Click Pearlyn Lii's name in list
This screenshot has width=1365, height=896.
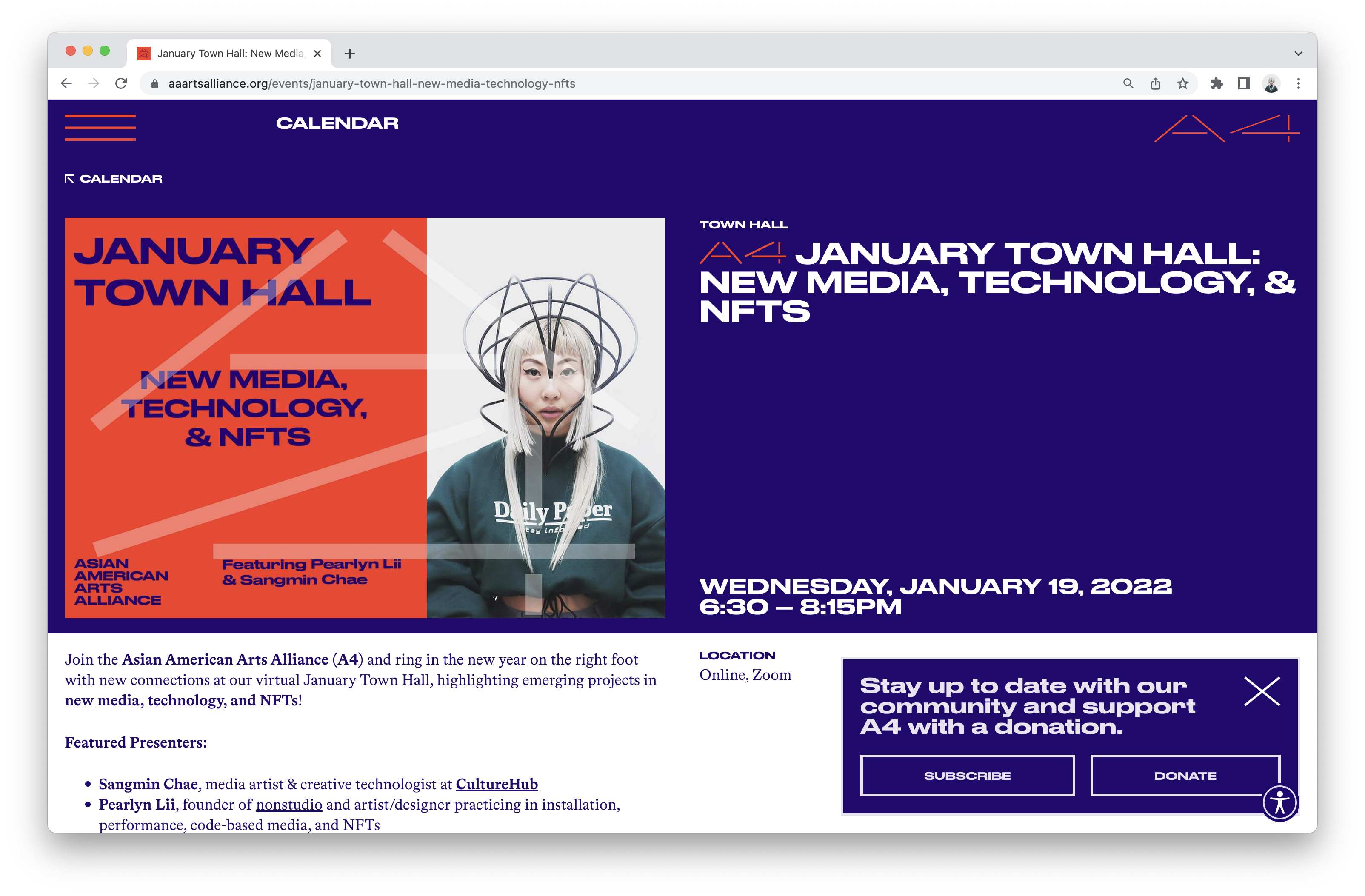[x=137, y=805]
